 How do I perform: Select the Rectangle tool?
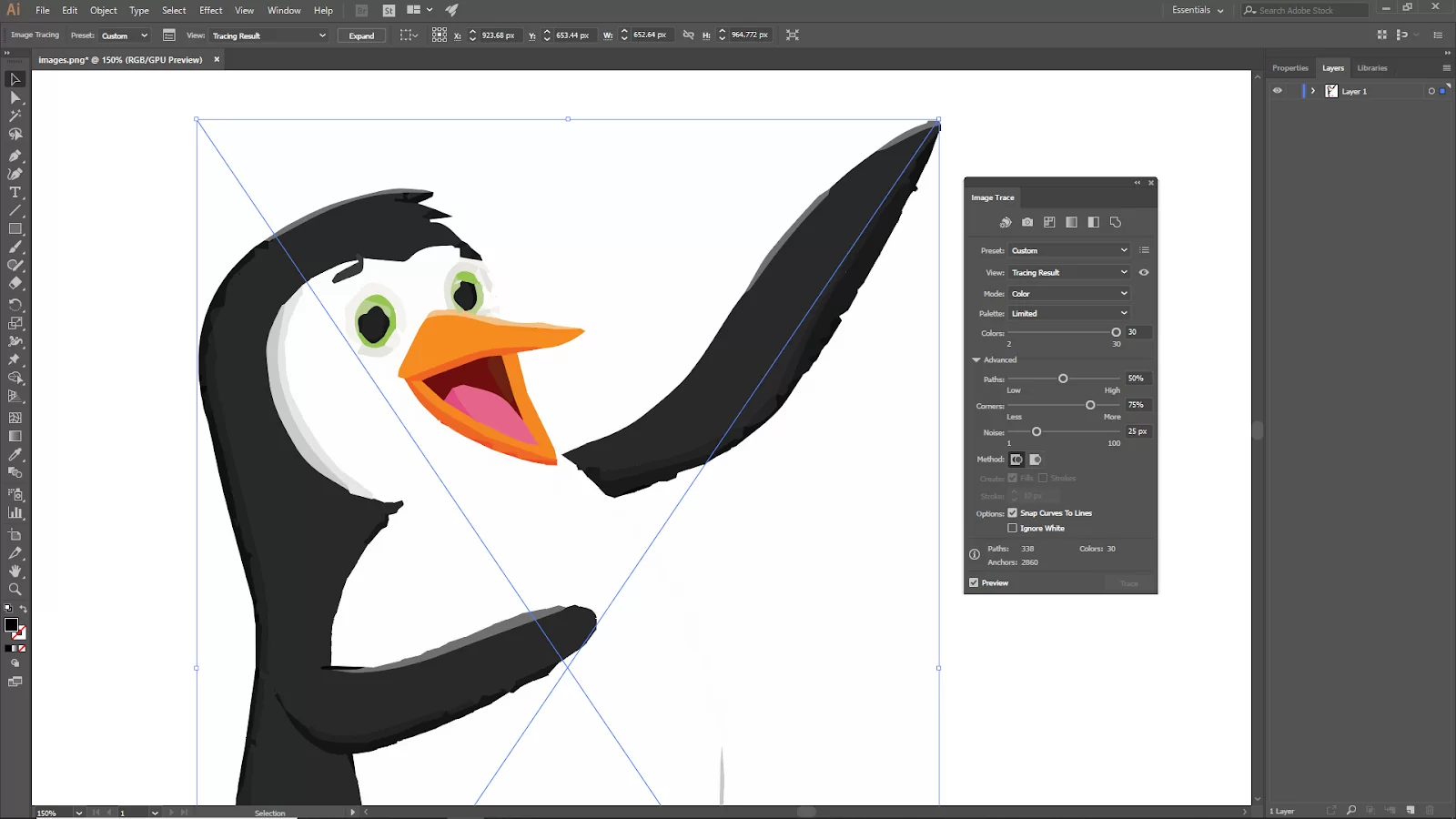[15, 228]
